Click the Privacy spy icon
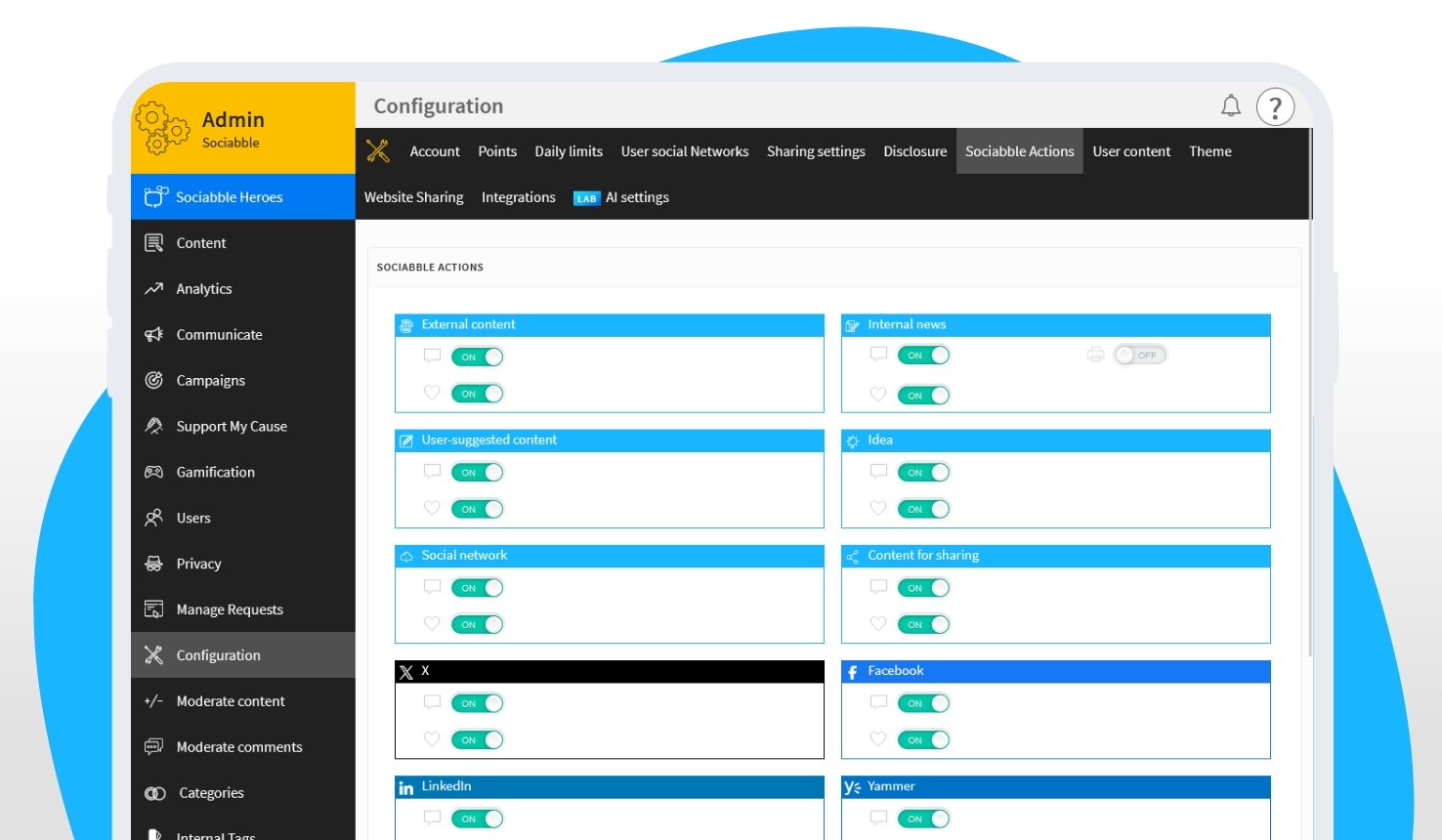The image size is (1442, 840). pyautogui.click(x=153, y=564)
